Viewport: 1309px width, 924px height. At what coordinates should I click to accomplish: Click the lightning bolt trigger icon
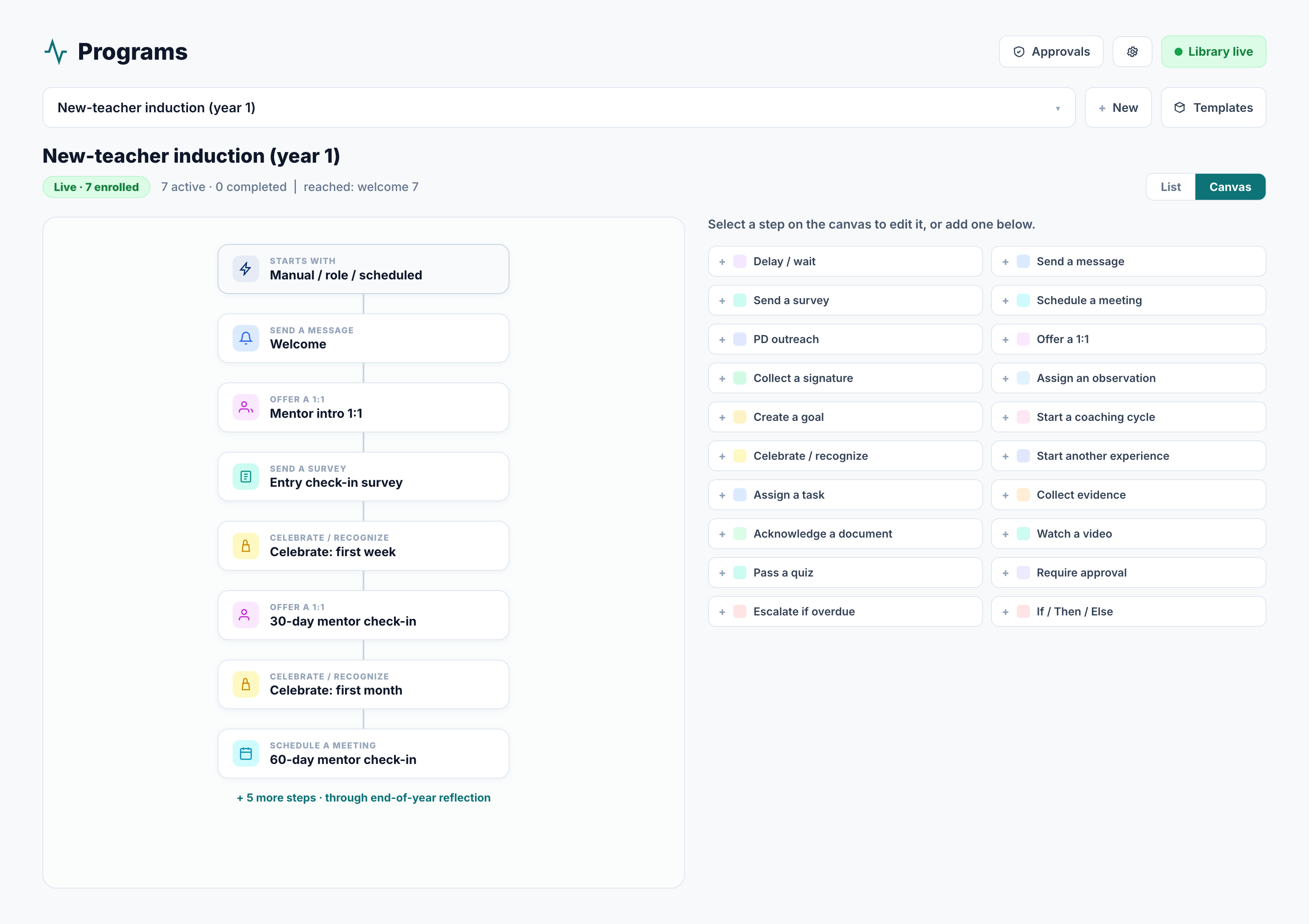(x=246, y=269)
